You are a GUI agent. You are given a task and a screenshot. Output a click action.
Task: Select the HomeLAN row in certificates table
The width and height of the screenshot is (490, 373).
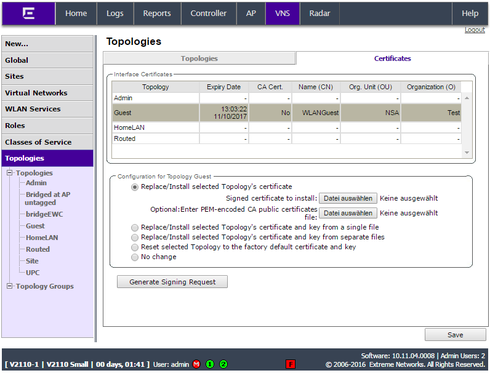[287, 127]
